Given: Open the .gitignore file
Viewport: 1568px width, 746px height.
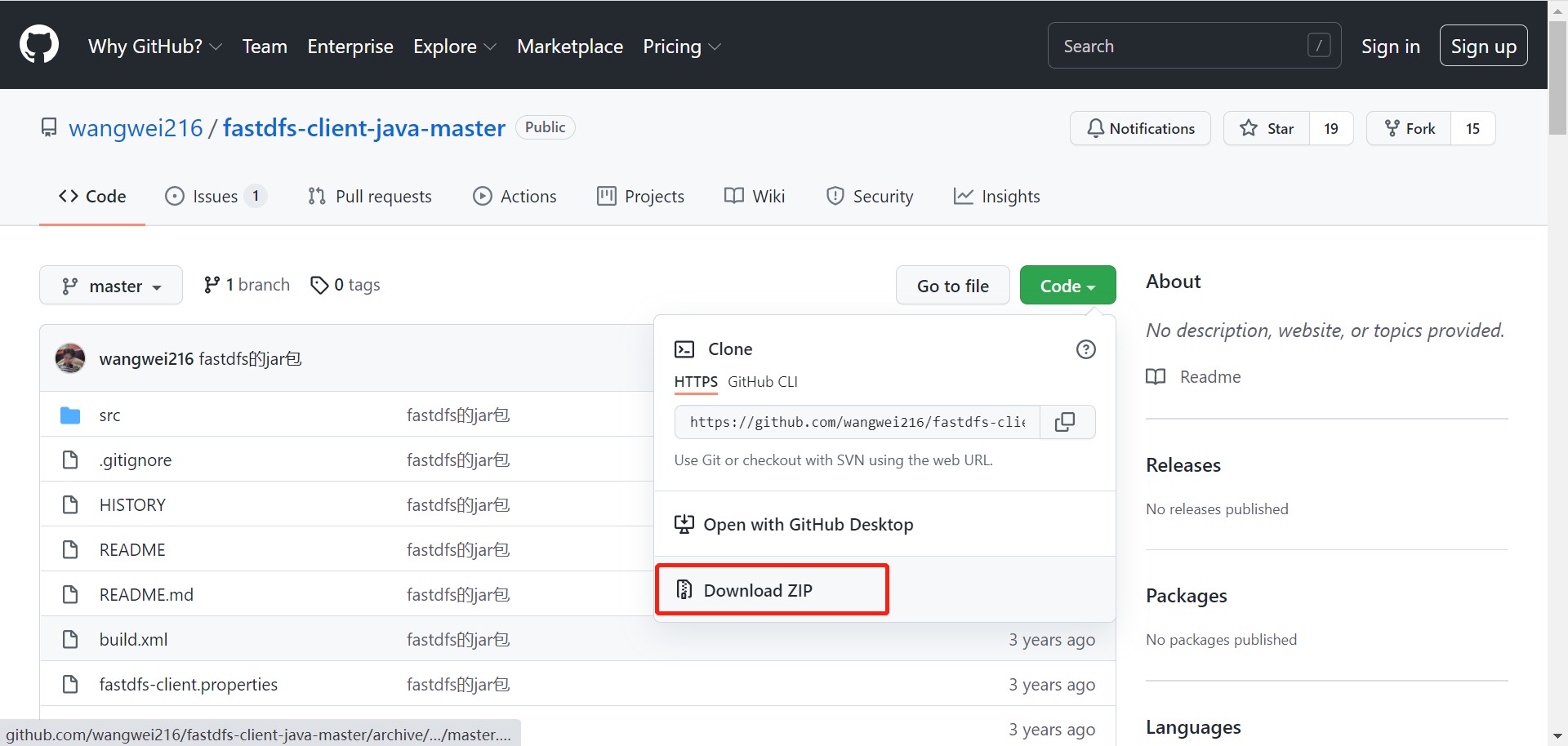Looking at the screenshot, I should [136, 460].
